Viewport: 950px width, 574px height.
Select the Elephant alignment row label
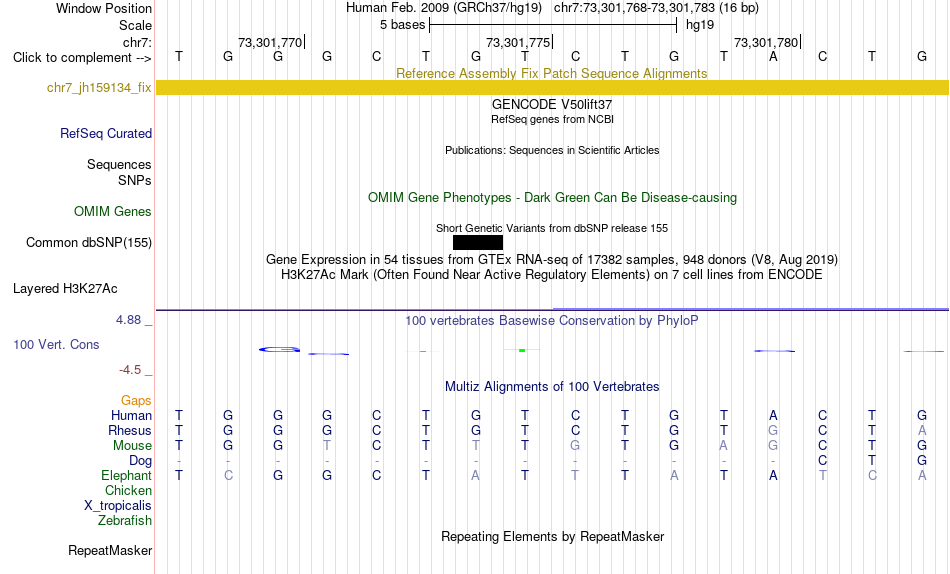pyautogui.click(x=127, y=475)
